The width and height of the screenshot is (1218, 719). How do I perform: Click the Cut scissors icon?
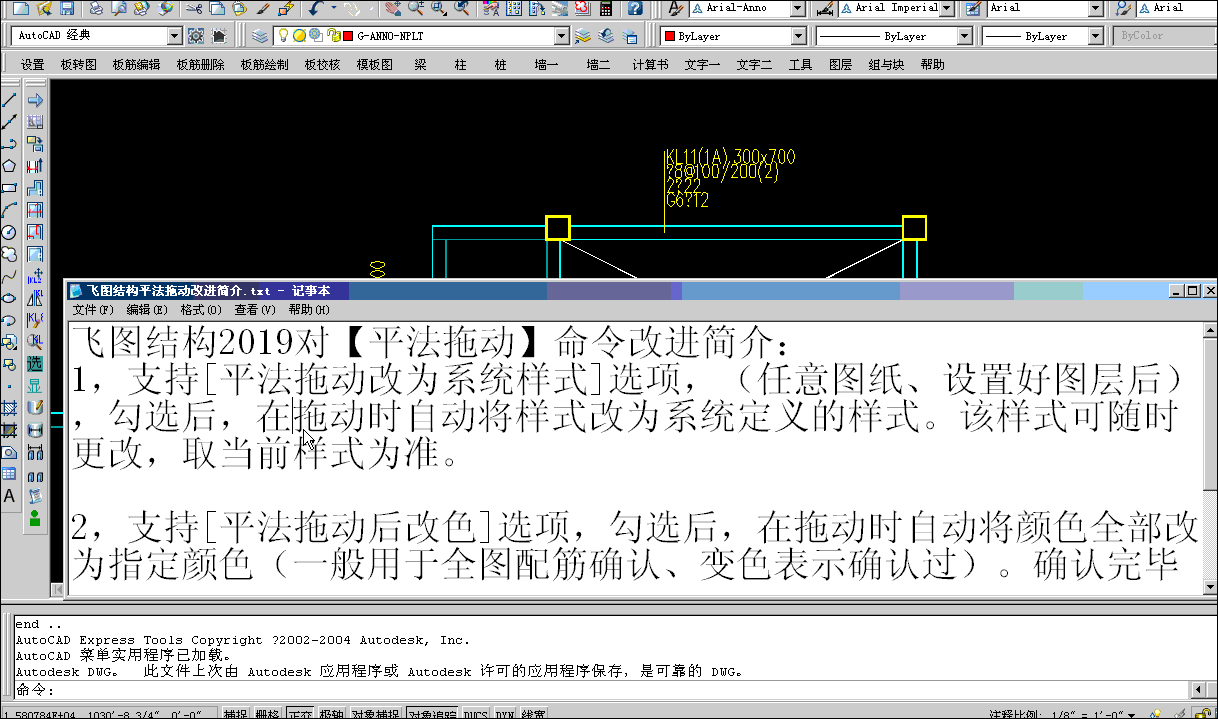coord(194,8)
